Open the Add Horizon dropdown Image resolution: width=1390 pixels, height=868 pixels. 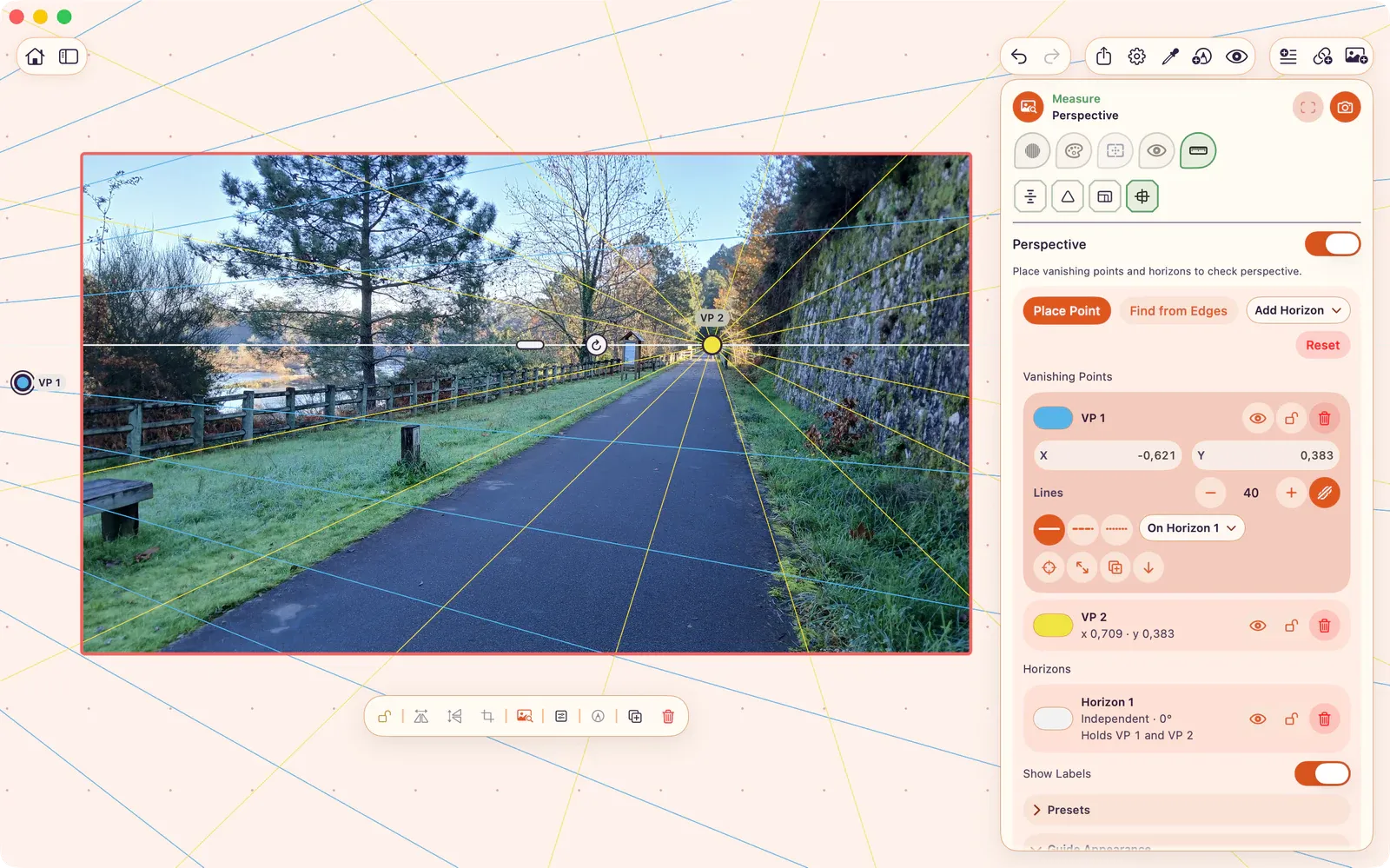click(1298, 310)
